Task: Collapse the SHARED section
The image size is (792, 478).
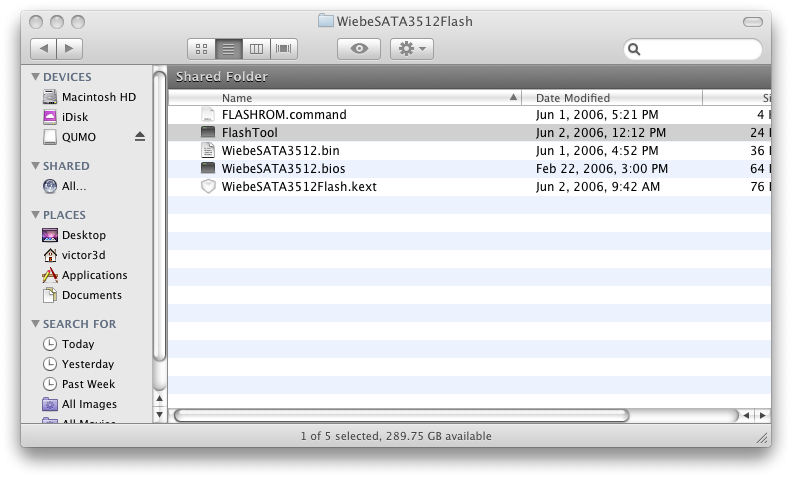Action: click(x=35, y=166)
